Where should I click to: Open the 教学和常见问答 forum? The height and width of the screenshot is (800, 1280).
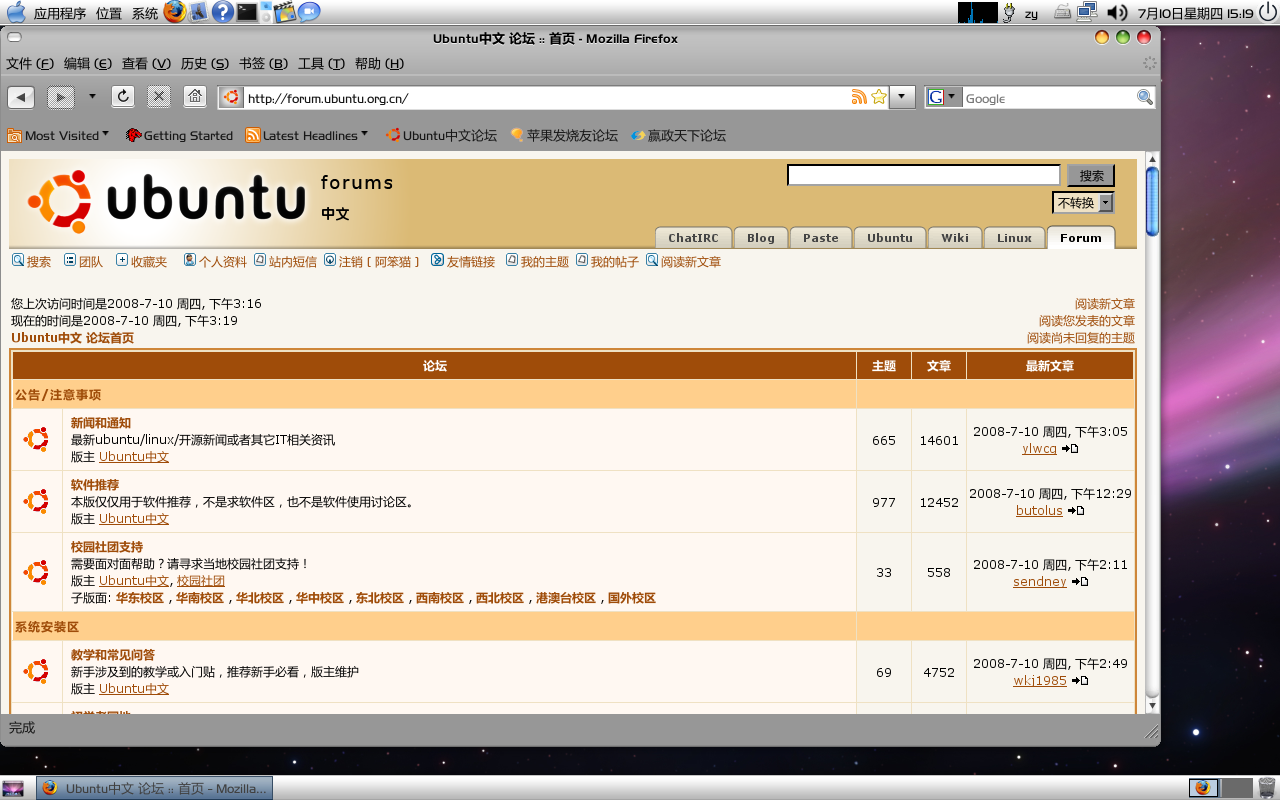(113, 655)
